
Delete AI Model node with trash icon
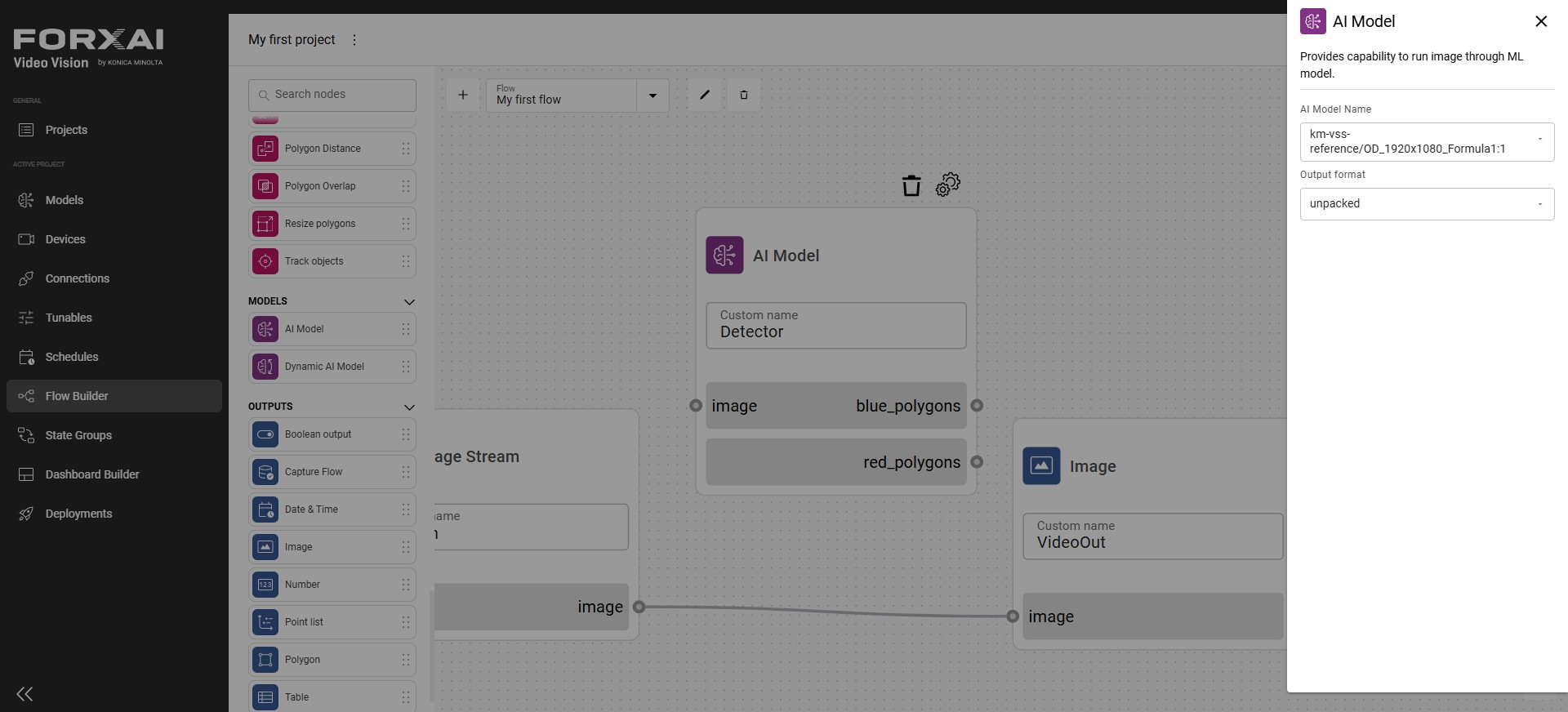coord(911,186)
